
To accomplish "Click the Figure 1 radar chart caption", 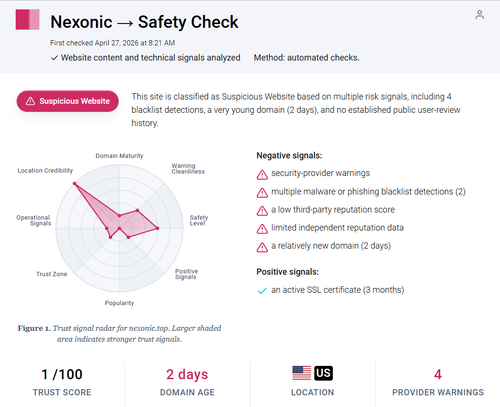I will pyautogui.click(x=119, y=333).
